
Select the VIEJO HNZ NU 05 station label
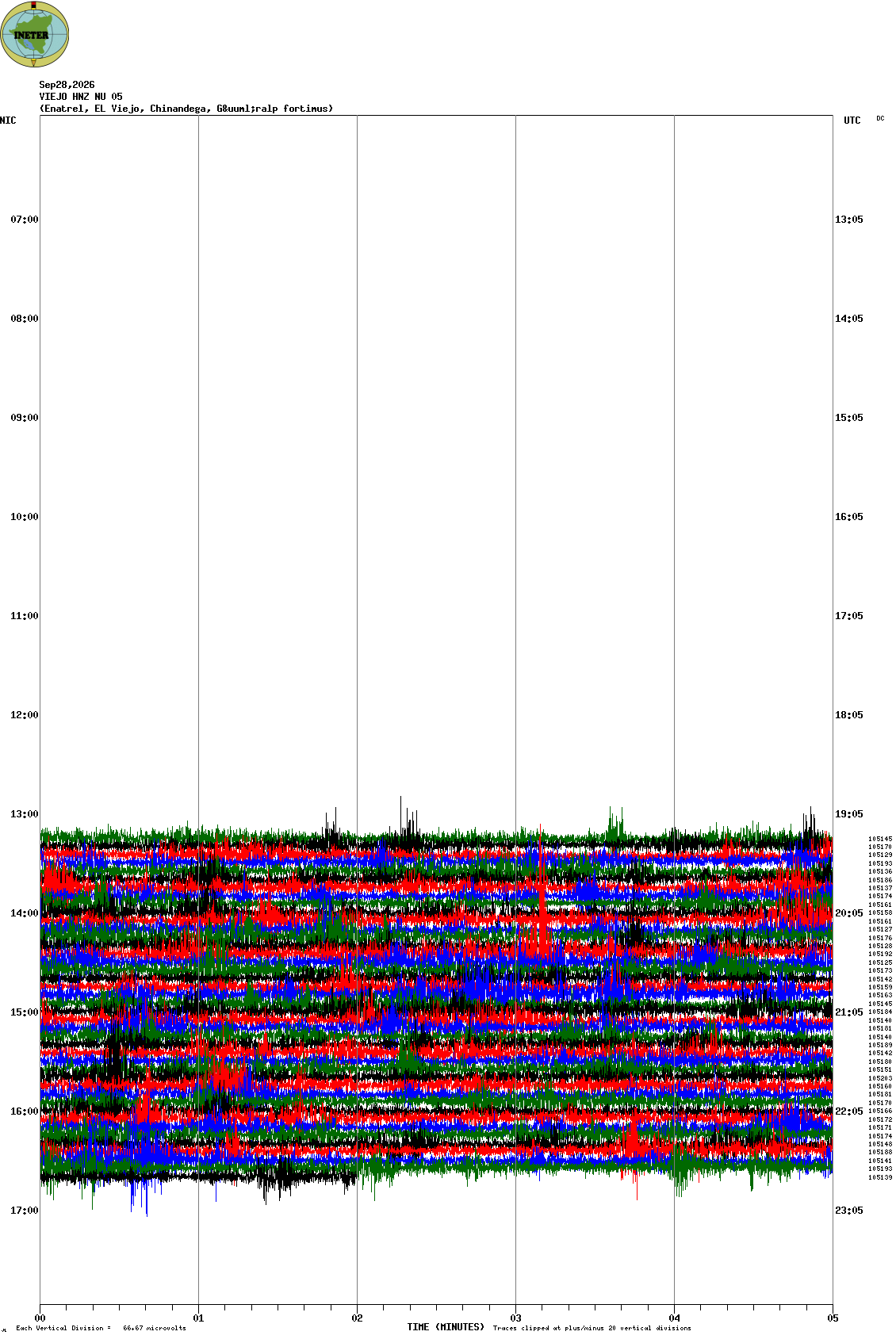[x=81, y=97]
